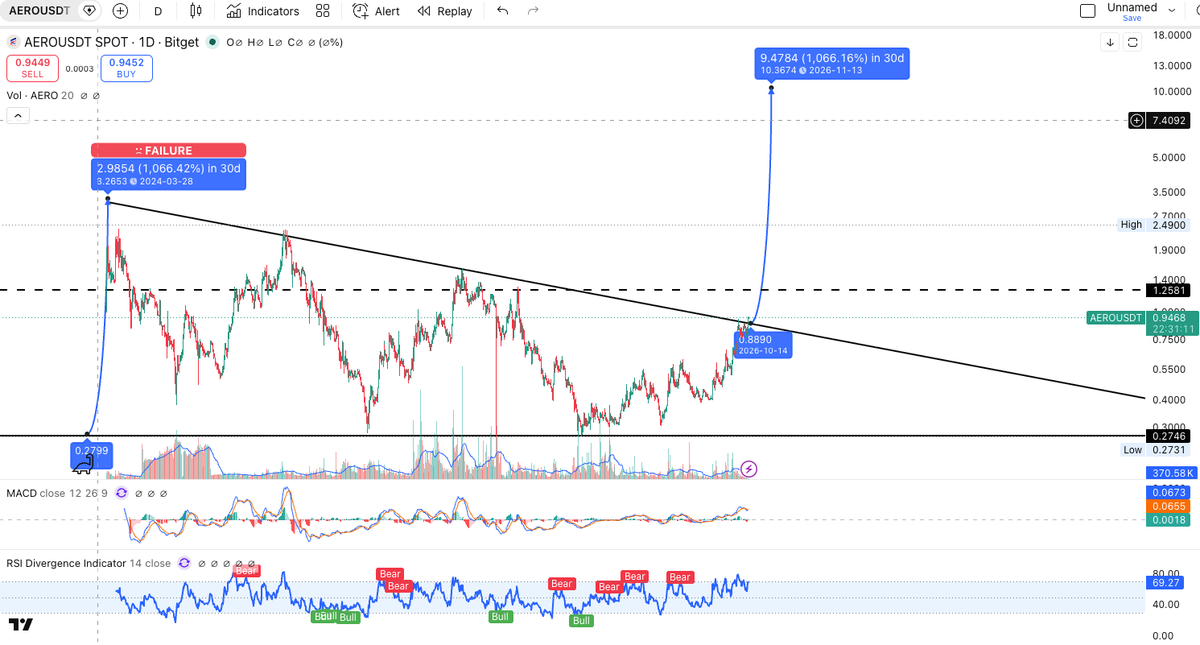Create an Alert from the toolbar
Image resolution: width=1200 pixels, height=645 pixels.
[376, 11]
